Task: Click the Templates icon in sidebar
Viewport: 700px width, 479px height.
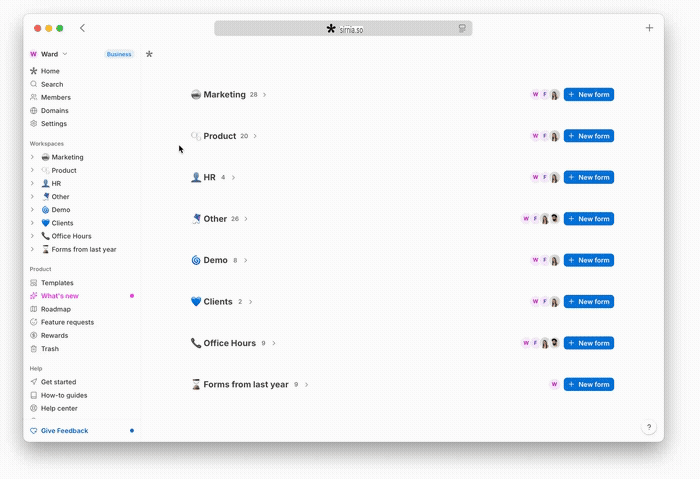Action: click(33, 283)
